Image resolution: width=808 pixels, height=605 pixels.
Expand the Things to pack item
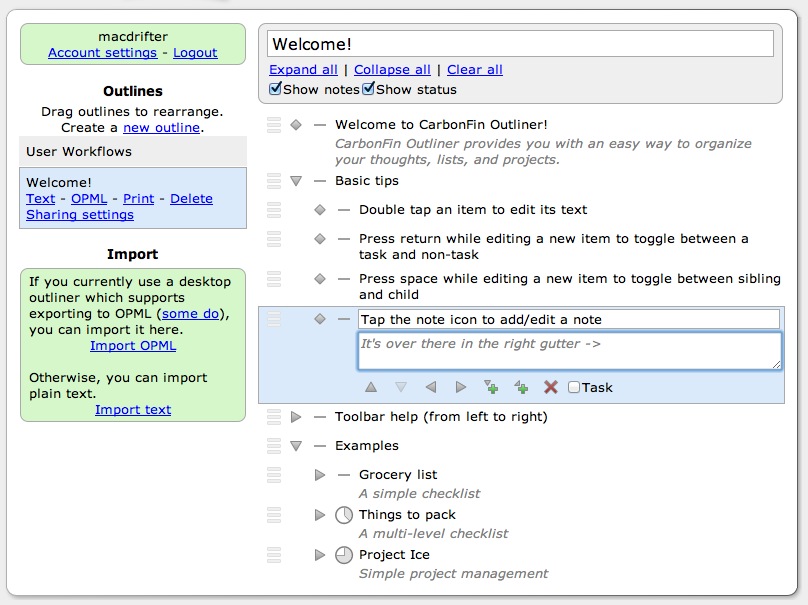tap(320, 515)
